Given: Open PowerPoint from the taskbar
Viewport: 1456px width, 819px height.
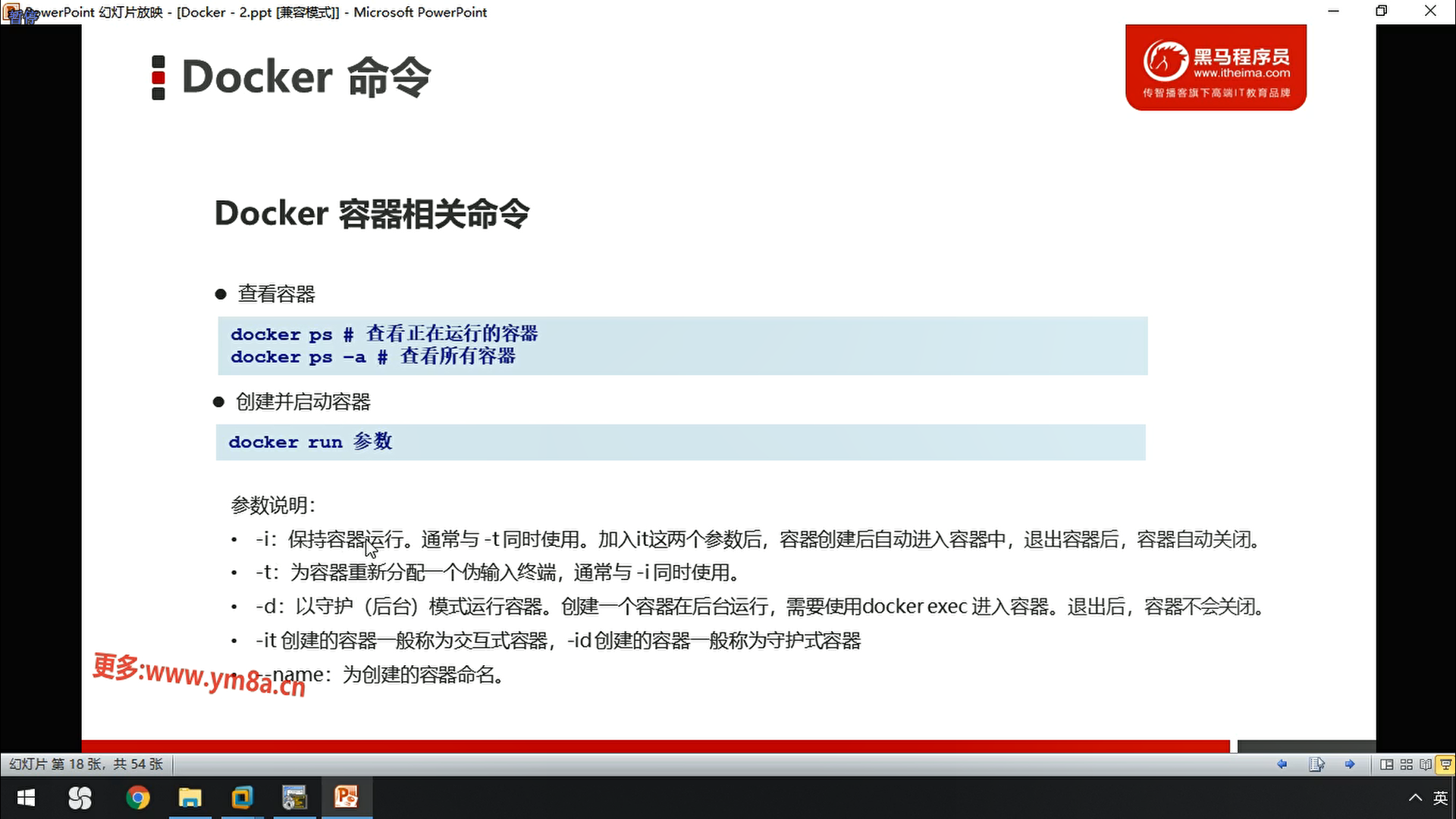Looking at the screenshot, I should click(347, 798).
